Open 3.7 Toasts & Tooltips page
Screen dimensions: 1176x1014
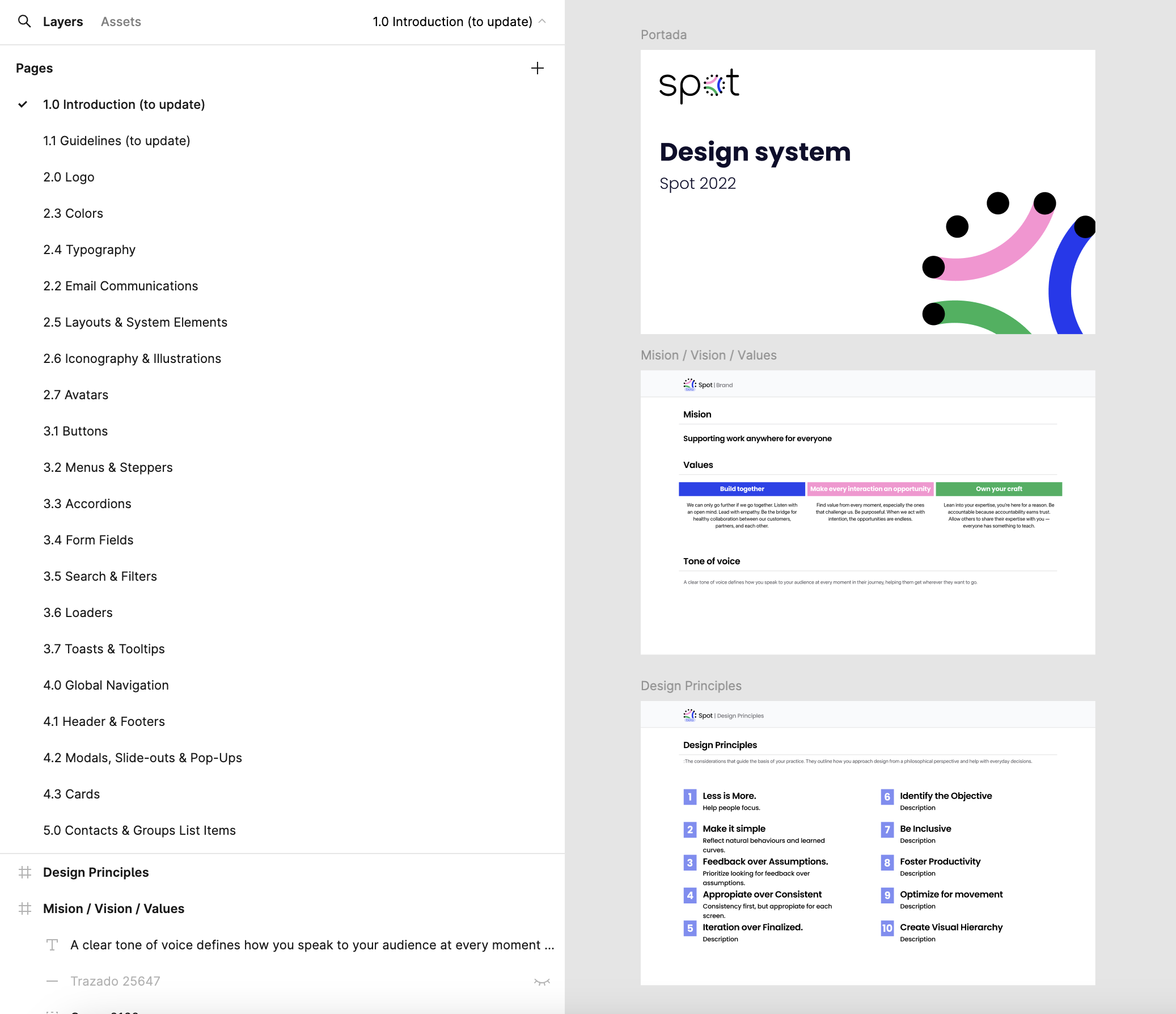(104, 649)
